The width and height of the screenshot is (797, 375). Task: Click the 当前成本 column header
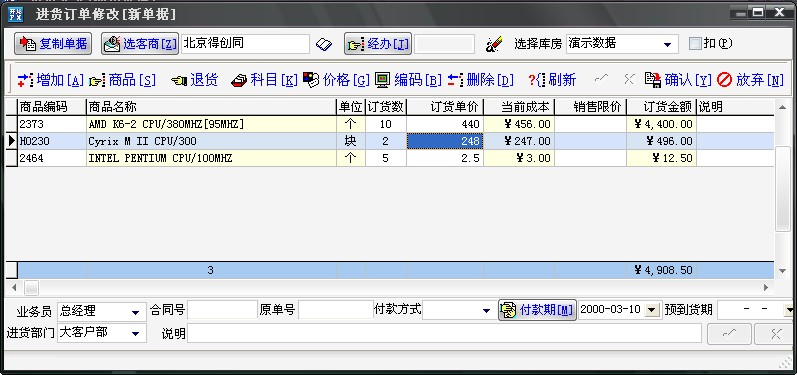[518, 107]
